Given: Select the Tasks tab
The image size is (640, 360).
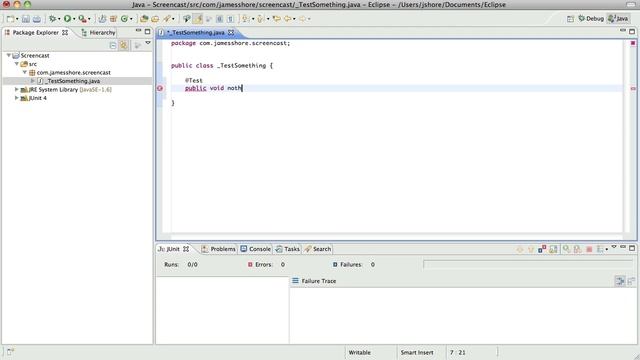Looking at the screenshot, I should tap(287, 249).
